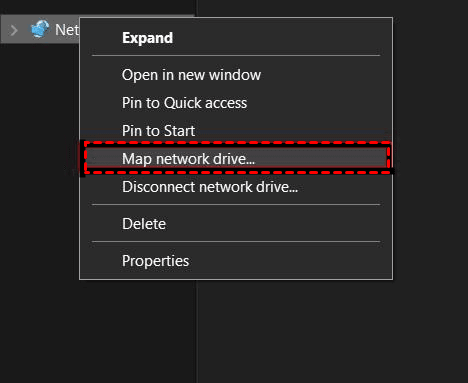Pick the bold default action in the context menu

(x=147, y=38)
